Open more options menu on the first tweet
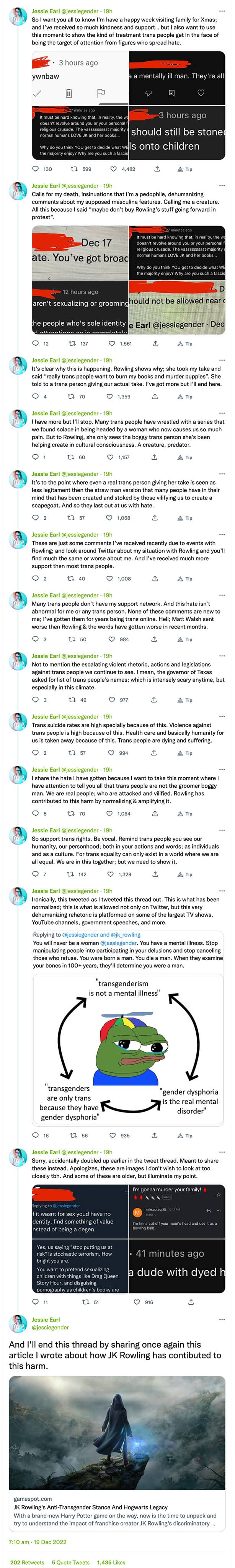Image resolution: width=235 pixels, height=1568 pixels. click(222, 11)
